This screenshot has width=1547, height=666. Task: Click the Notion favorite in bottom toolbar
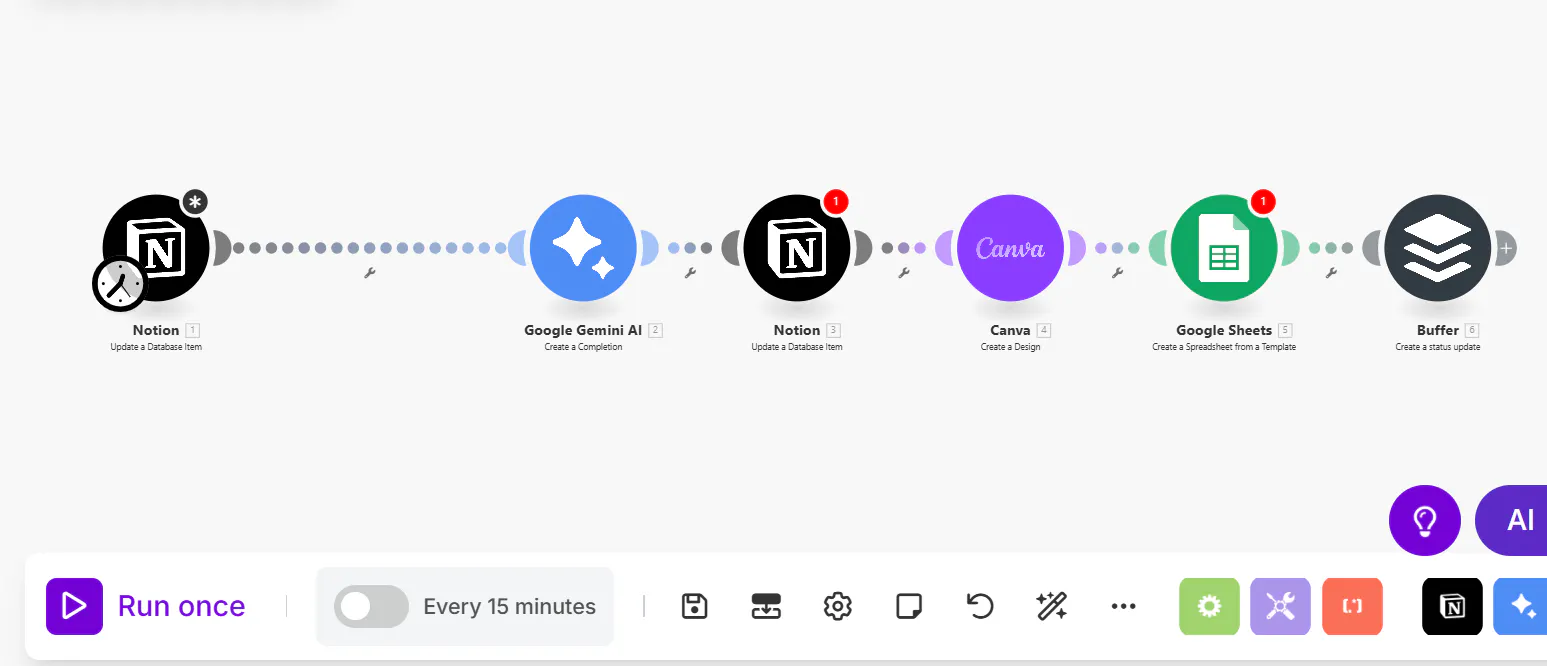click(1453, 606)
